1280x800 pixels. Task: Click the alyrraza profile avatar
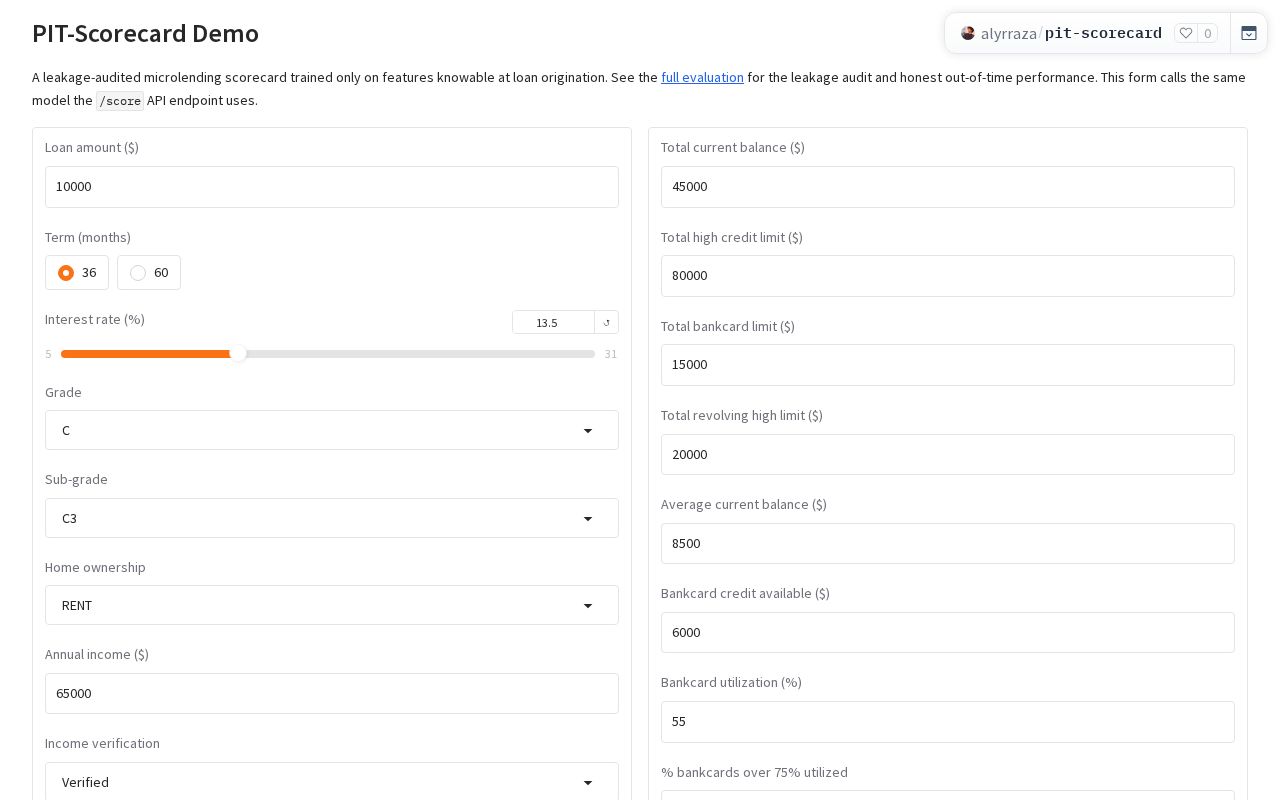pyautogui.click(x=968, y=33)
